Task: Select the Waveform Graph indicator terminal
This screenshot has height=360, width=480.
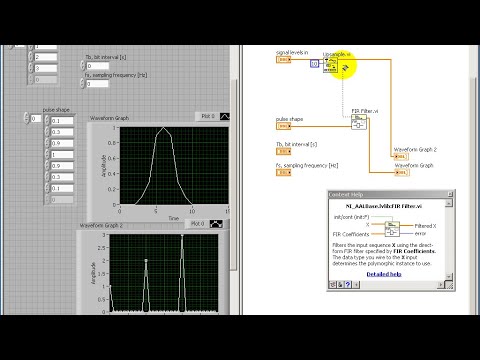Action: click(402, 172)
